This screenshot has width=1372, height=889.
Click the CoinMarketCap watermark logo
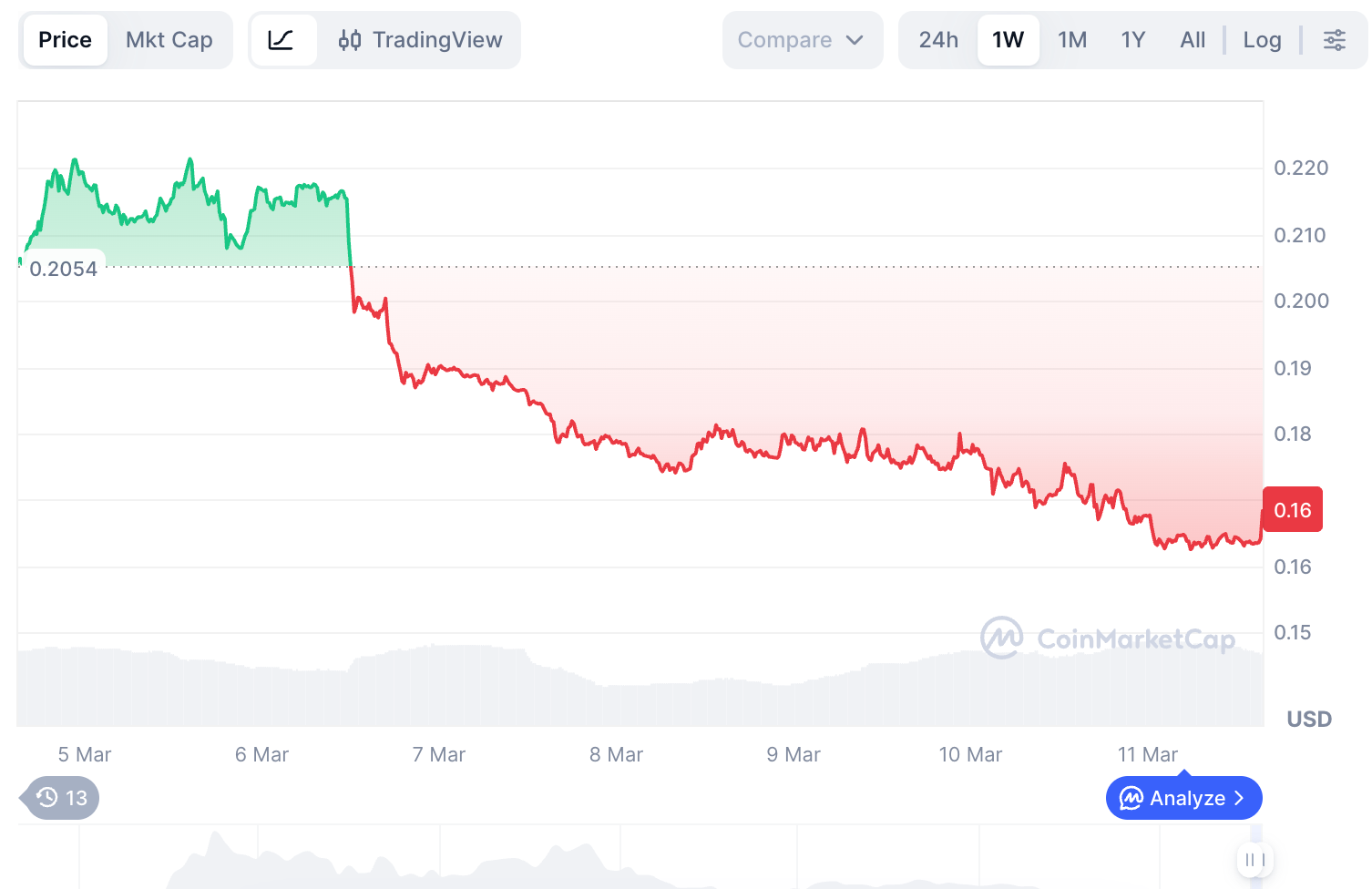point(1001,638)
